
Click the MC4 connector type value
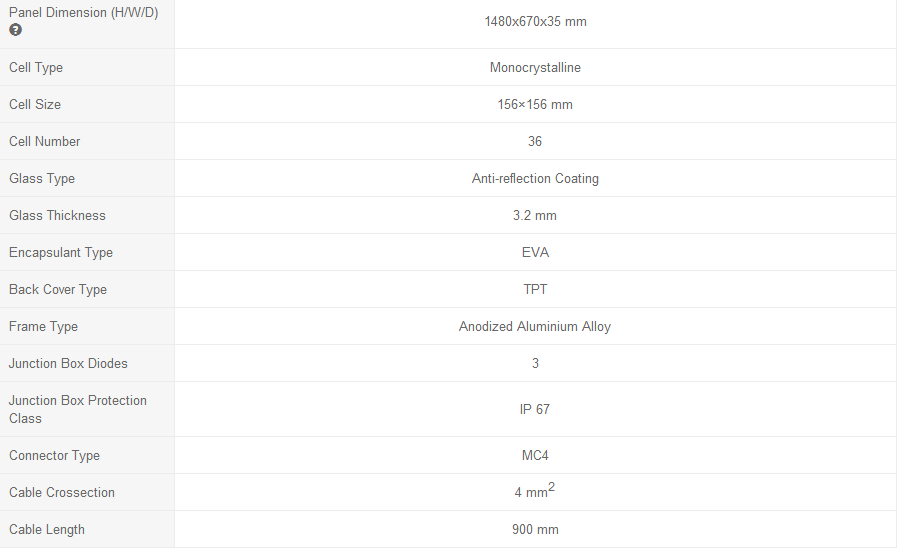point(535,456)
